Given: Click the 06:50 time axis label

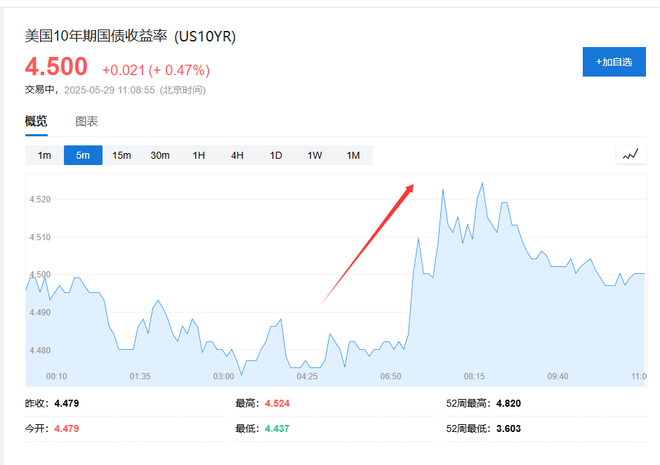Looking at the screenshot, I should pos(391,376).
